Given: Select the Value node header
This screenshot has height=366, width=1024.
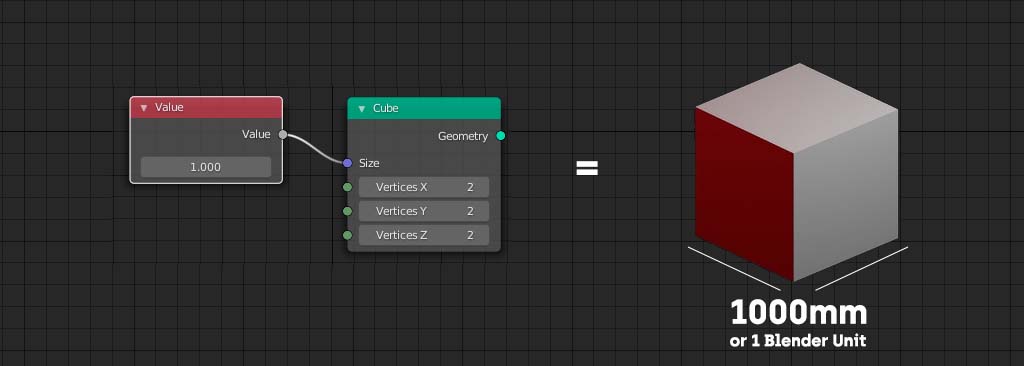Looking at the screenshot, I should (x=206, y=108).
